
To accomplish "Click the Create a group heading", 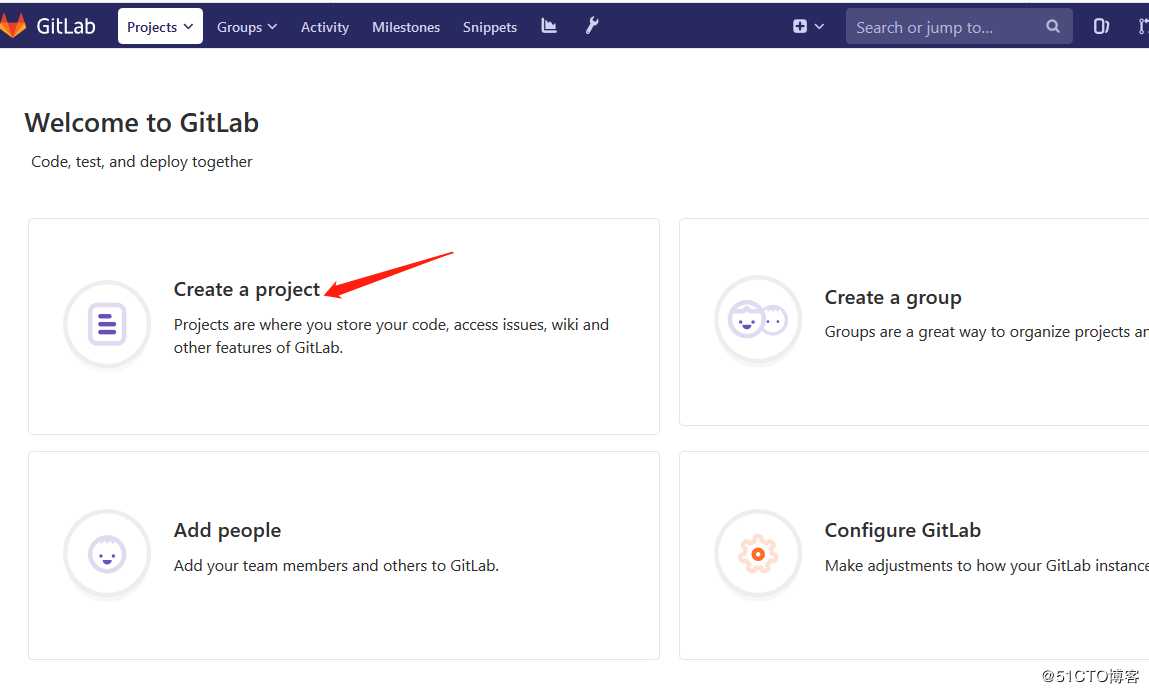I will point(893,298).
